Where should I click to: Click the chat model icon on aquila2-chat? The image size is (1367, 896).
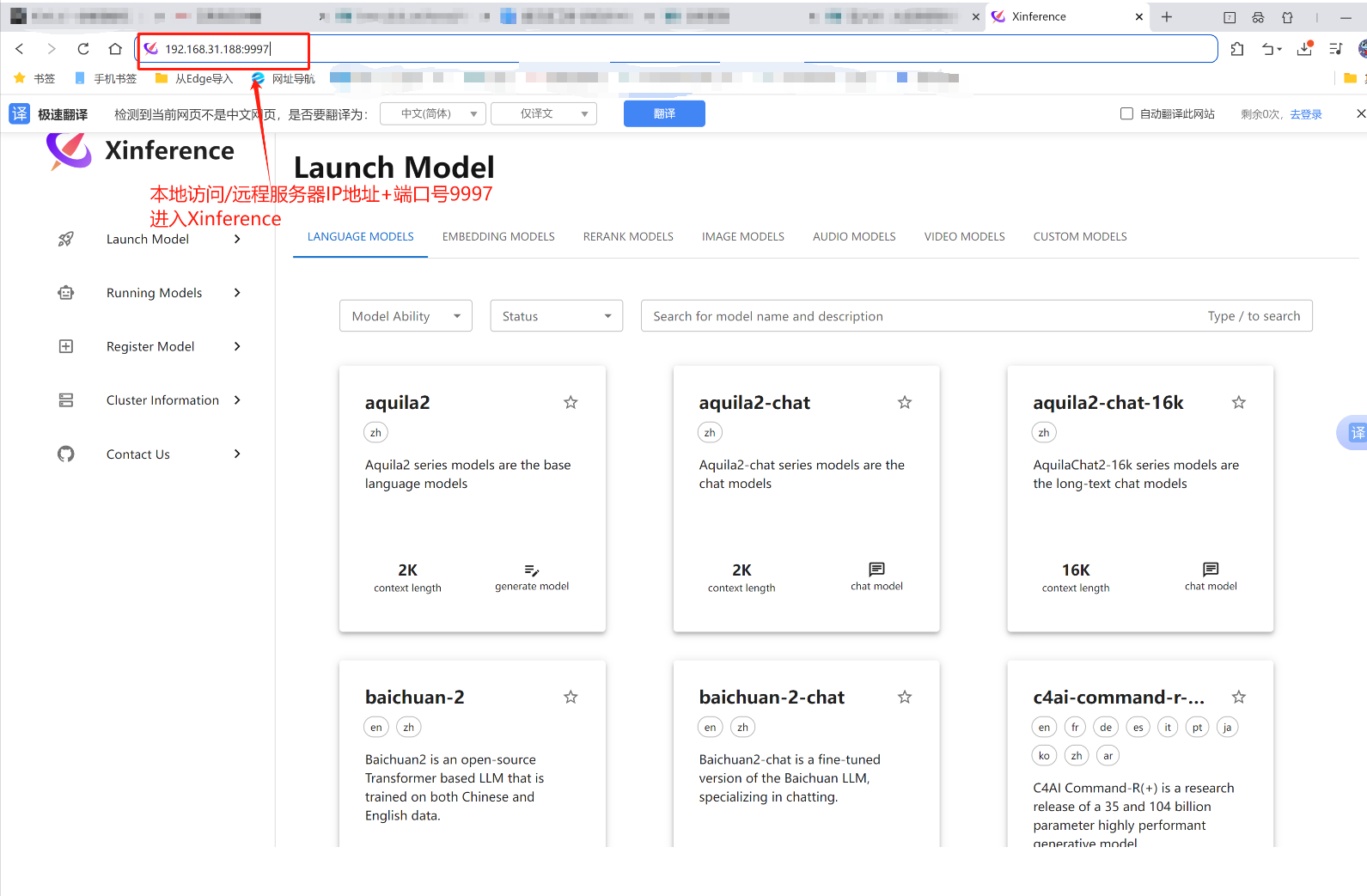coord(876,570)
